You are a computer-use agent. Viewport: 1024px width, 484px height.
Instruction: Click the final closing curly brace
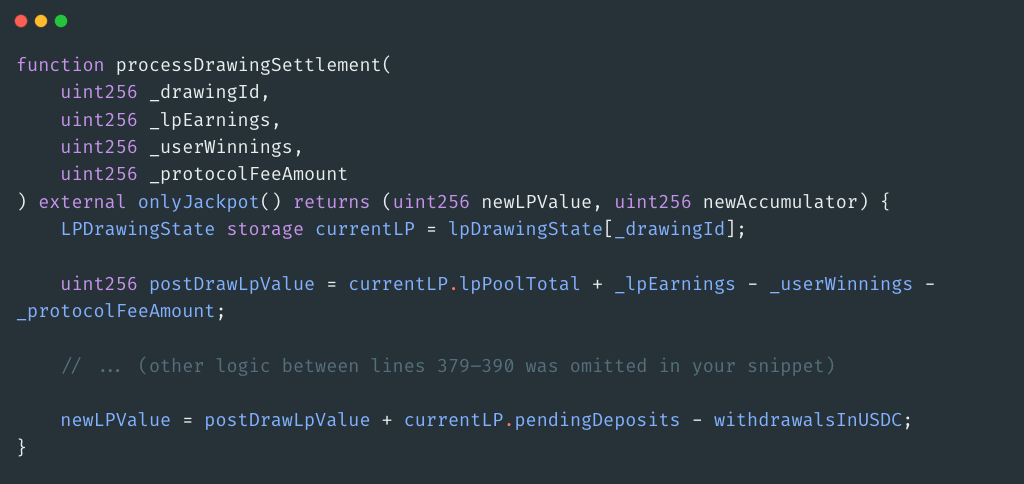22,447
